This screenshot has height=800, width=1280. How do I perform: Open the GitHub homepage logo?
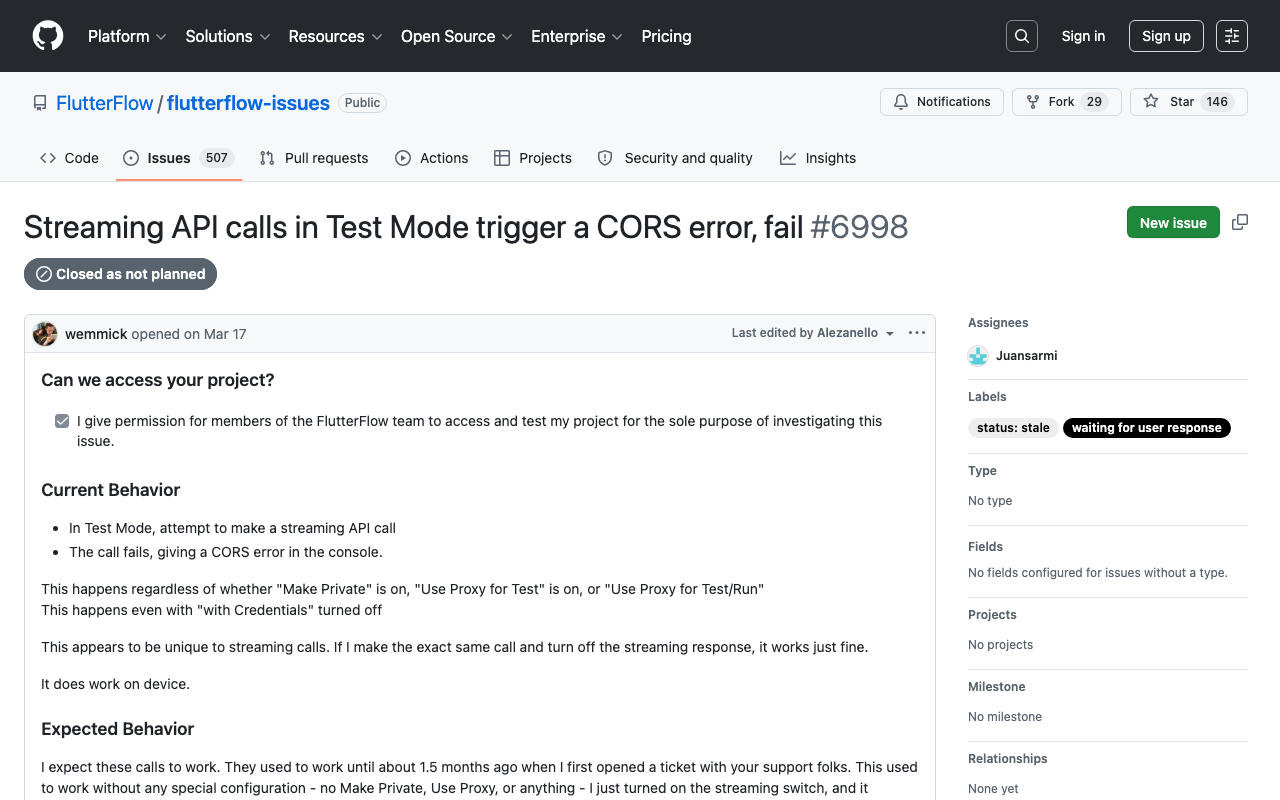(48, 36)
